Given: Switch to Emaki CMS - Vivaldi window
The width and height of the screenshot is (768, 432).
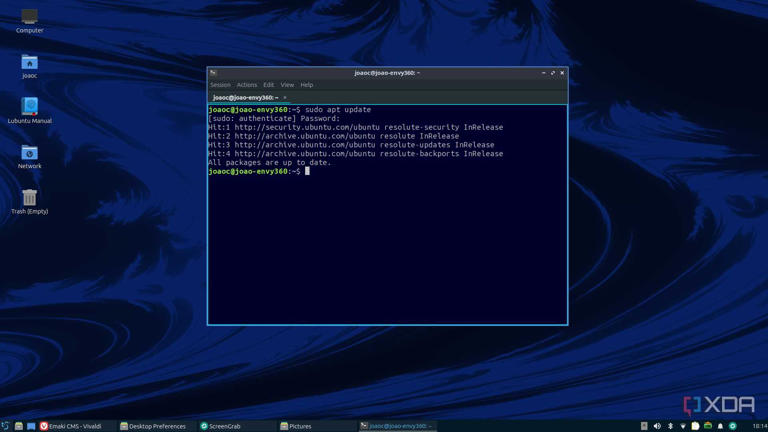Looking at the screenshot, I should (71, 426).
